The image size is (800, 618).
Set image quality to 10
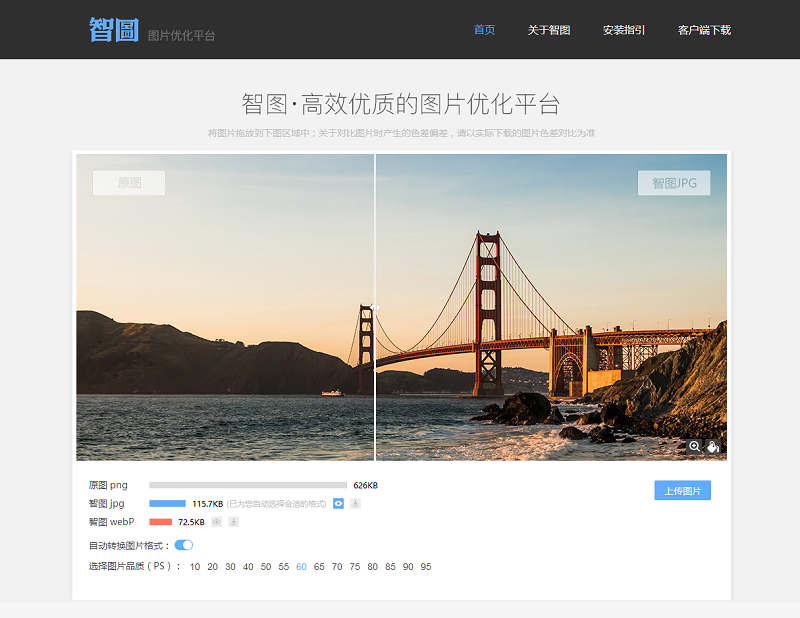pyautogui.click(x=195, y=567)
